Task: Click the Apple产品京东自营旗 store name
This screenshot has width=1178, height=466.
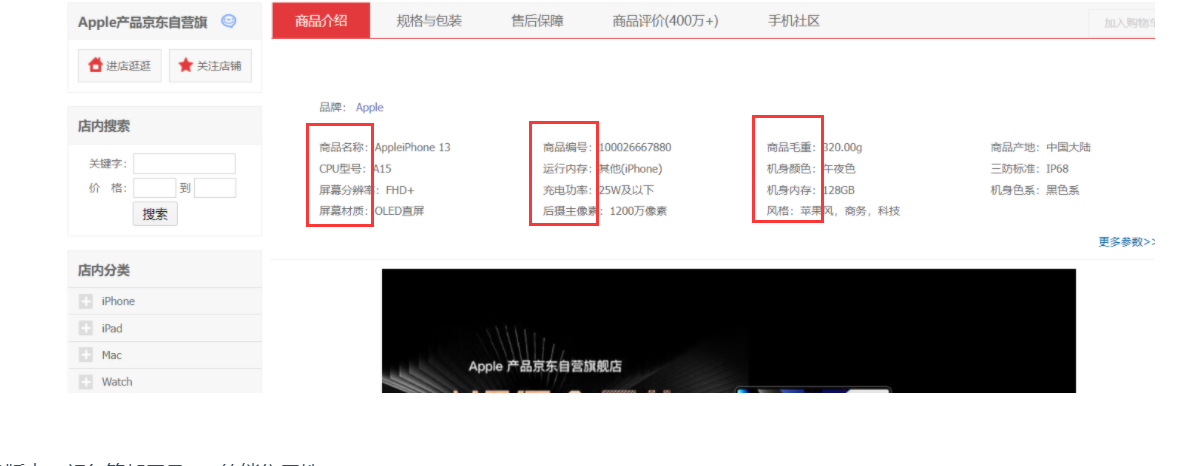Action: (143, 22)
